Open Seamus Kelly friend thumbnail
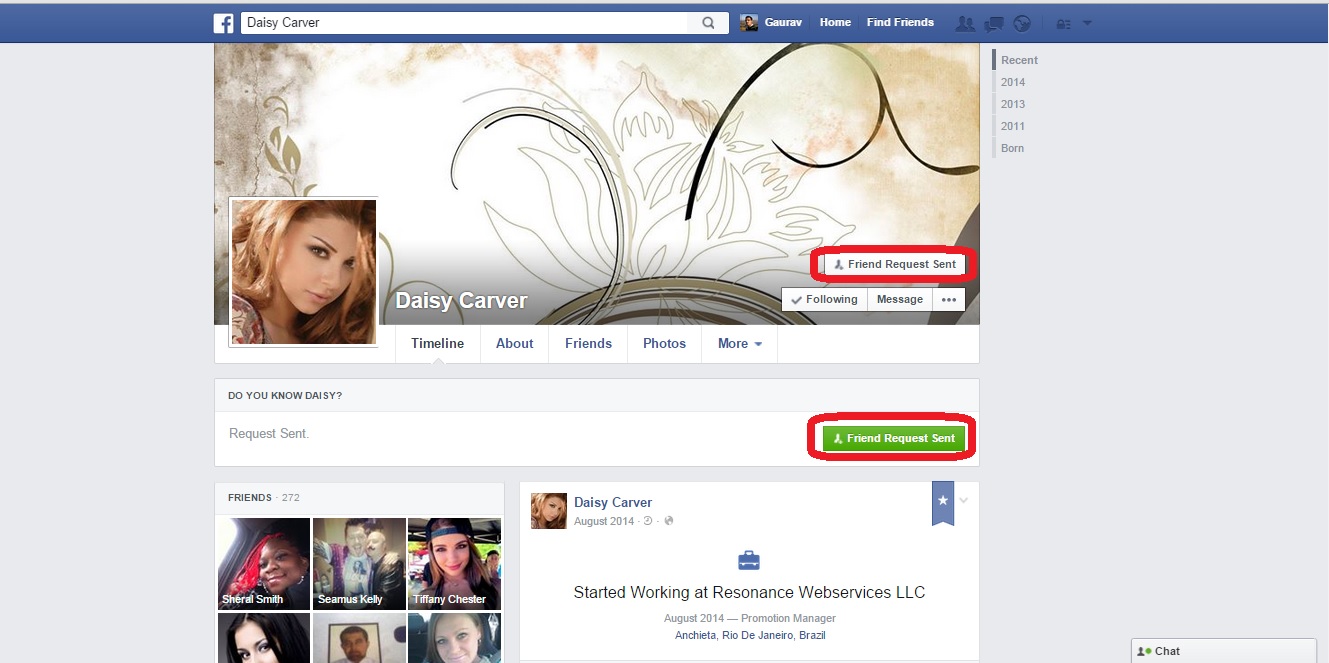This screenshot has height=663, width=1329. tap(359, 563)
